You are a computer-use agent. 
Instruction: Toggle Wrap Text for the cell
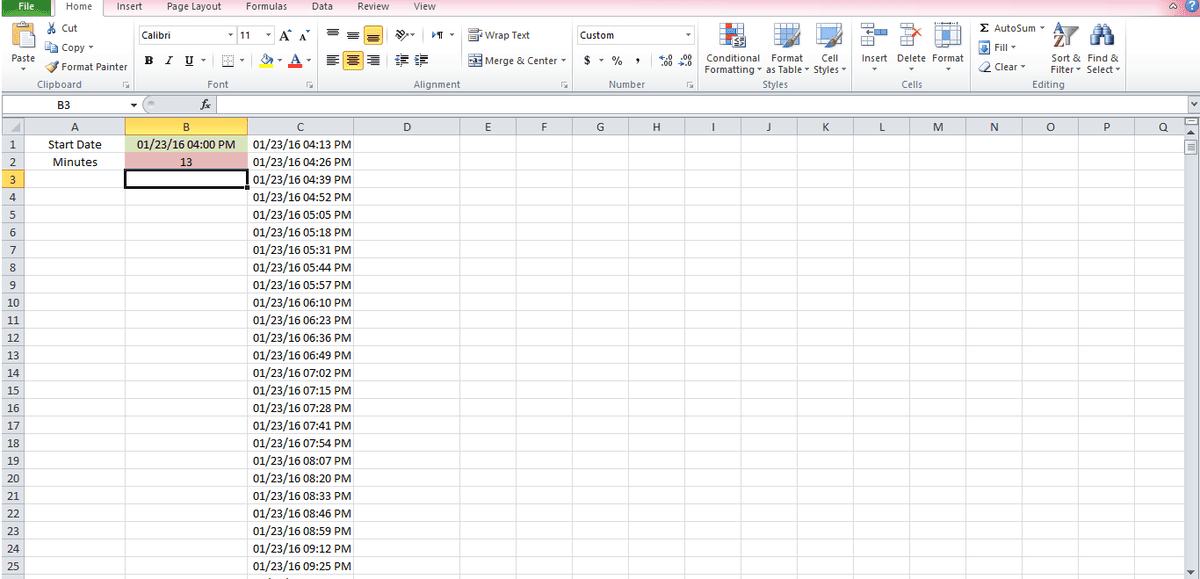click(499, 35)
